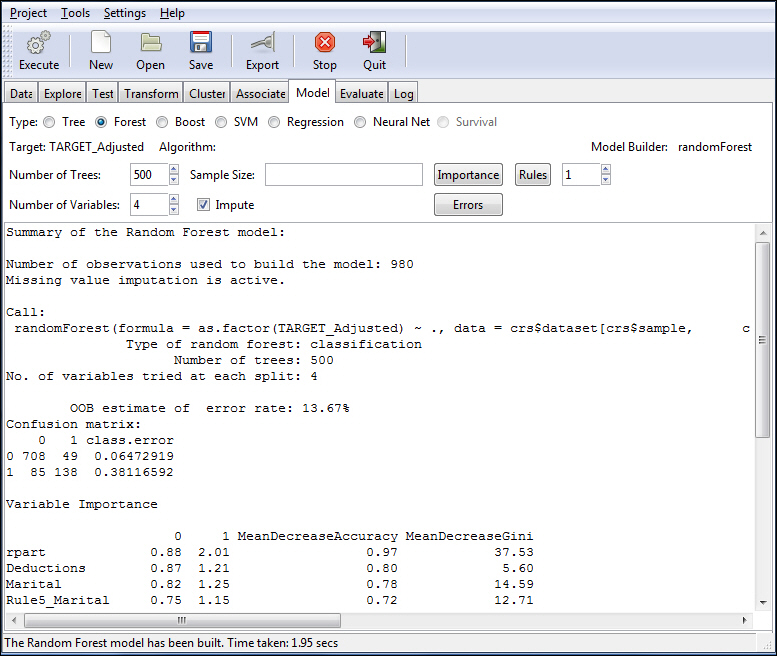Image resolution: width=777 pixels, height=656 pixels.
Task: Switch to the Explore tab
Action: [62, 94]
